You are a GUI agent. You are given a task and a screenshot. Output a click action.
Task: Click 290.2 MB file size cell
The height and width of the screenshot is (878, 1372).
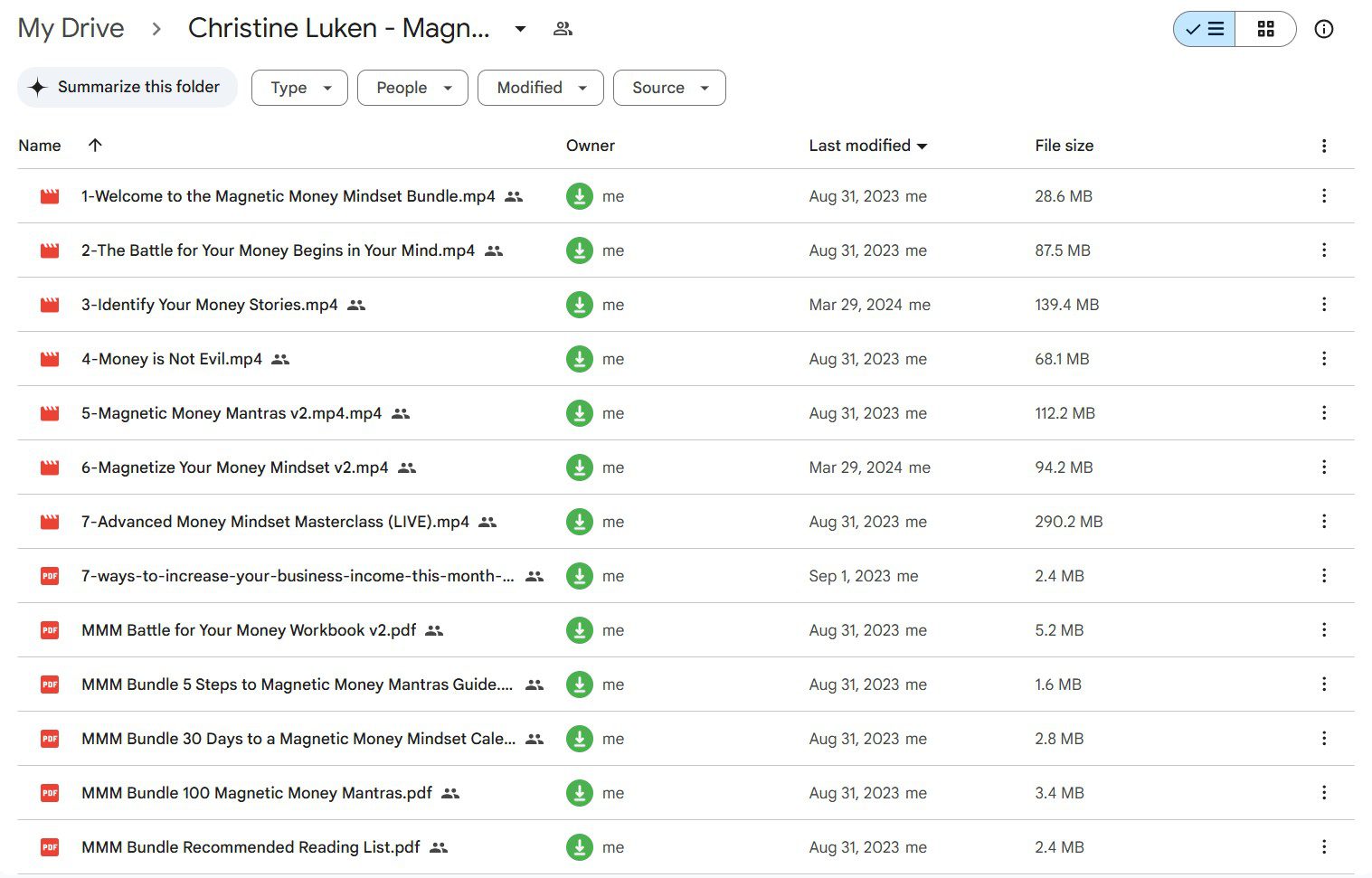pyautogui.click(x=1069, y=522)
